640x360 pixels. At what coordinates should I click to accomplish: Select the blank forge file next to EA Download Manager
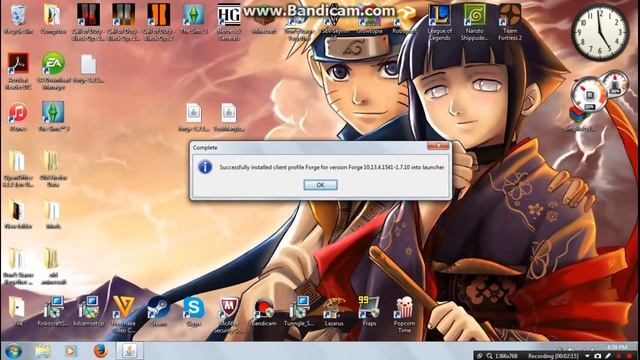88,69
